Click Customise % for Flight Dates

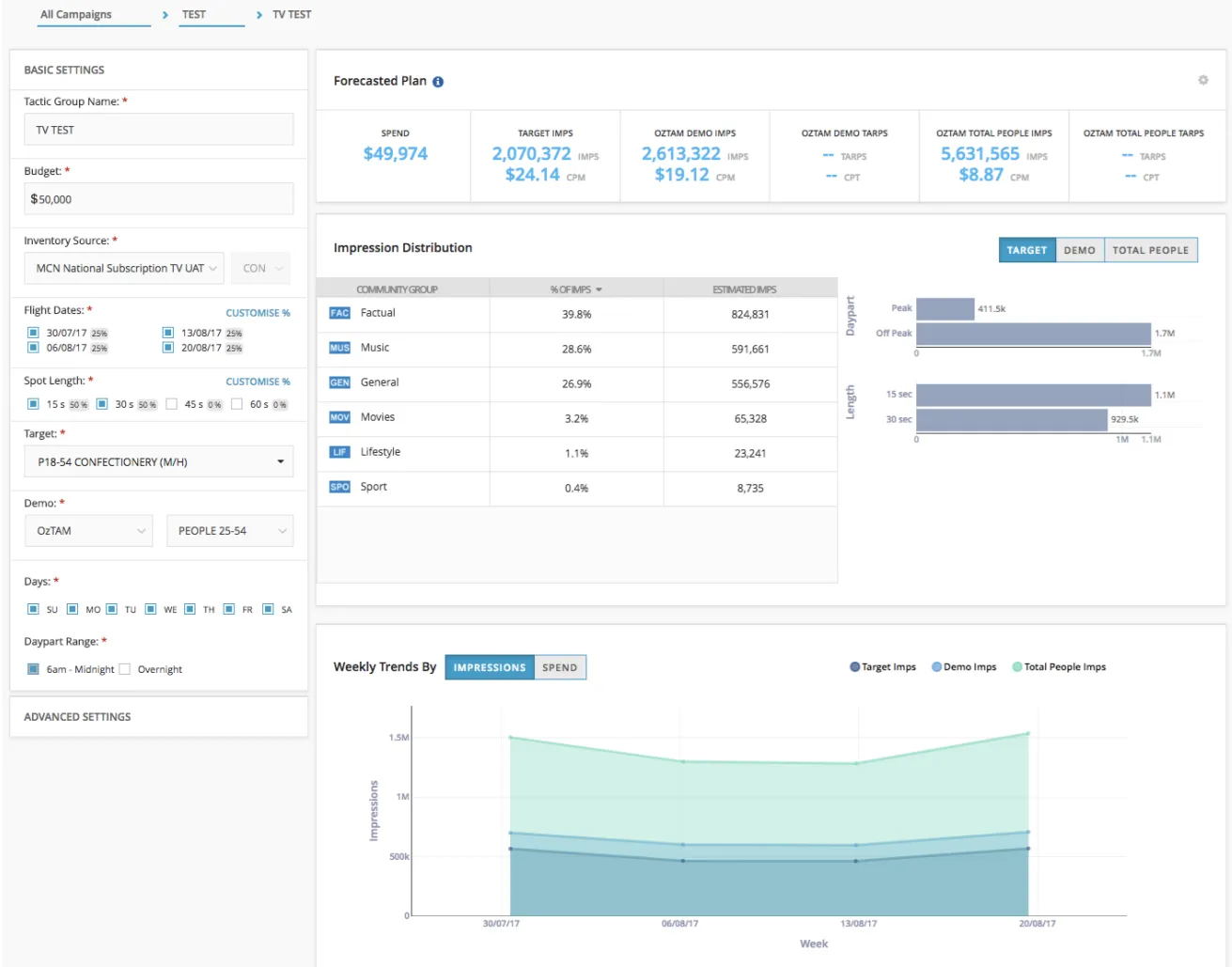(x=257, y=313)
